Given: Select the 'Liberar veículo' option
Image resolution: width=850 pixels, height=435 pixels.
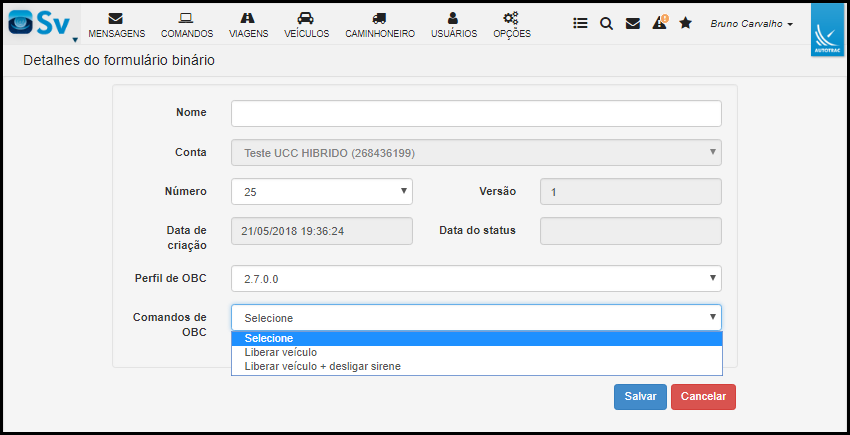Looking at the screenshot, I should [281, 352].
